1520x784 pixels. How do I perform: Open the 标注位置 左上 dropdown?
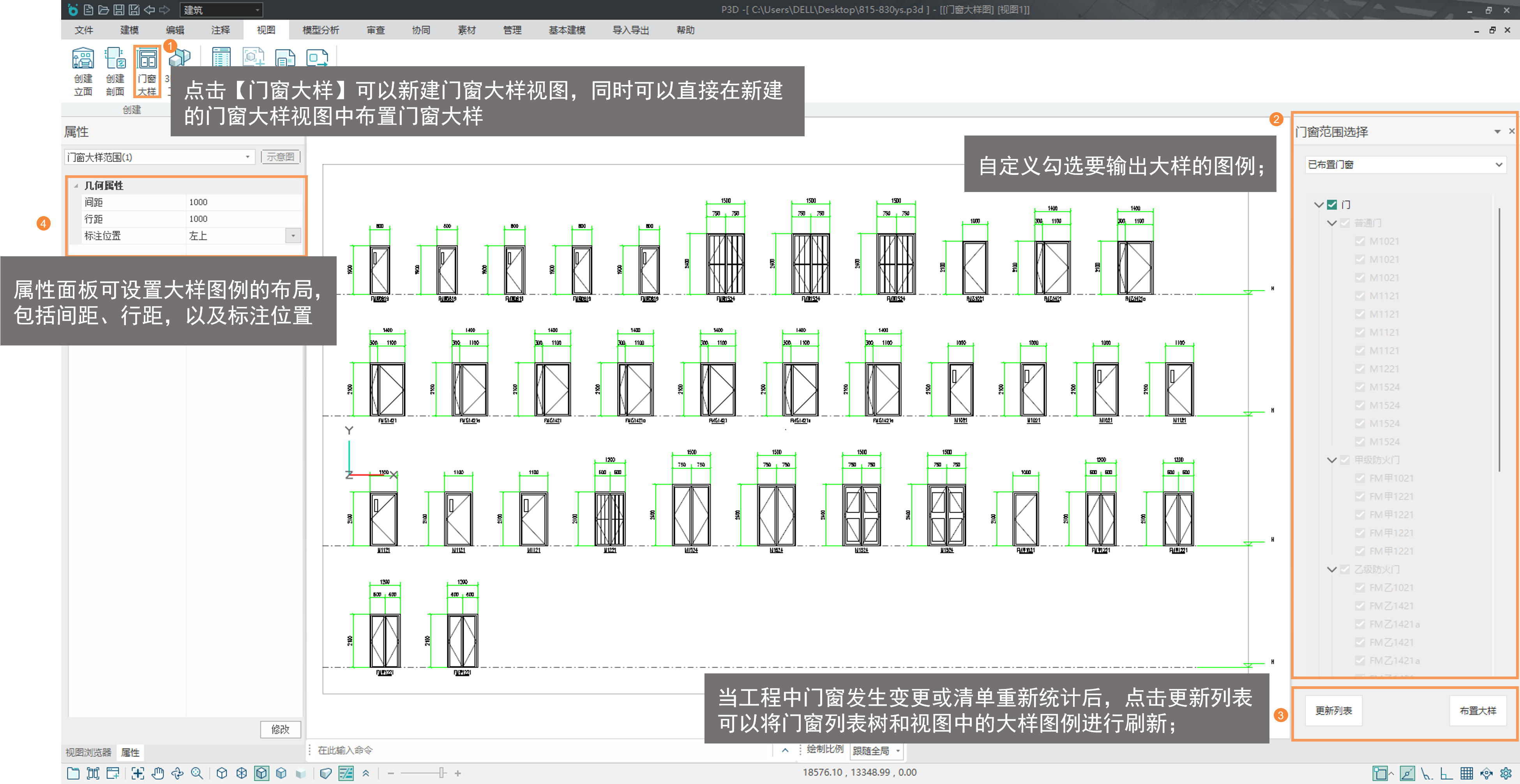pyautogui.click(x=293, y=235)
